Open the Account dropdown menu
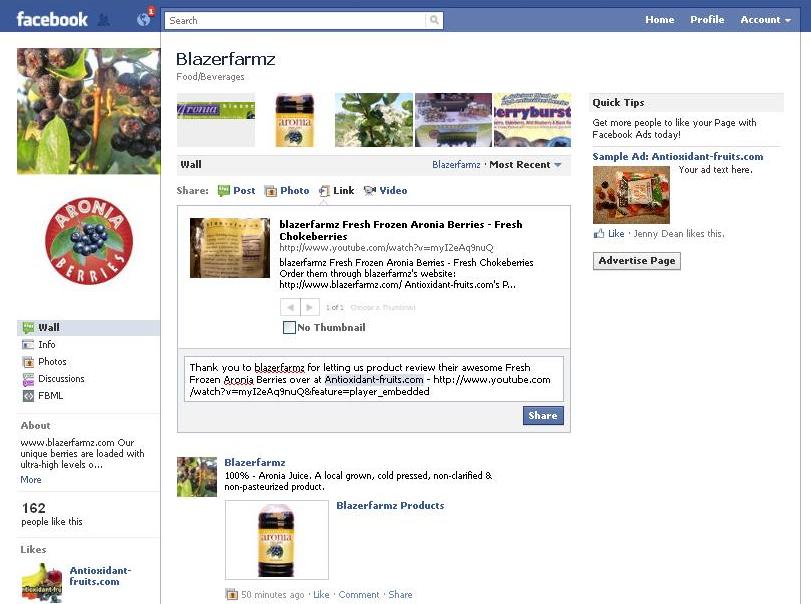 coord(765,20)
